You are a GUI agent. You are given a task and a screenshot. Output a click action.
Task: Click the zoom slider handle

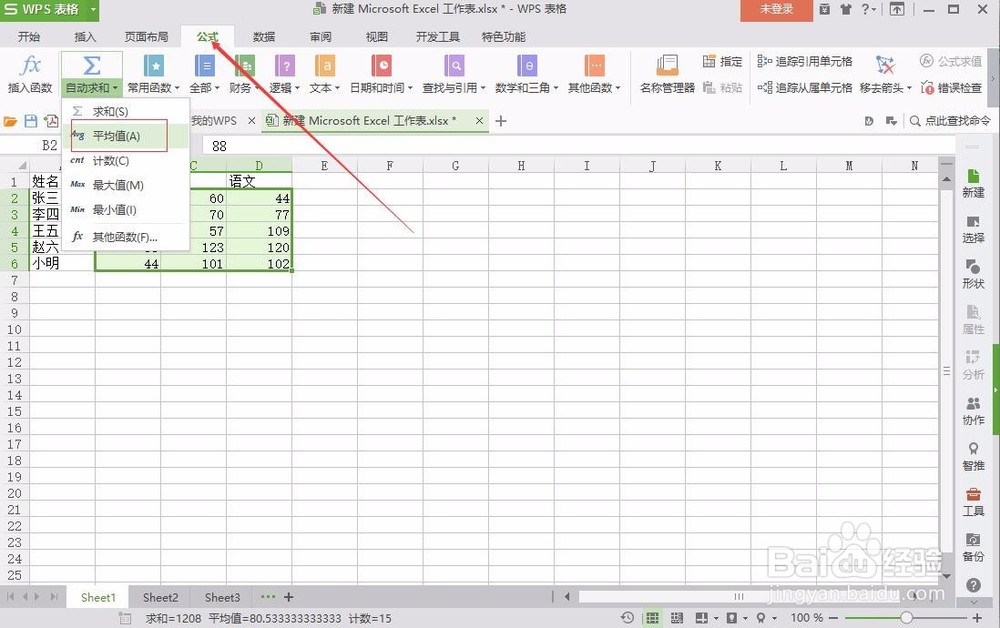[906, 618]
